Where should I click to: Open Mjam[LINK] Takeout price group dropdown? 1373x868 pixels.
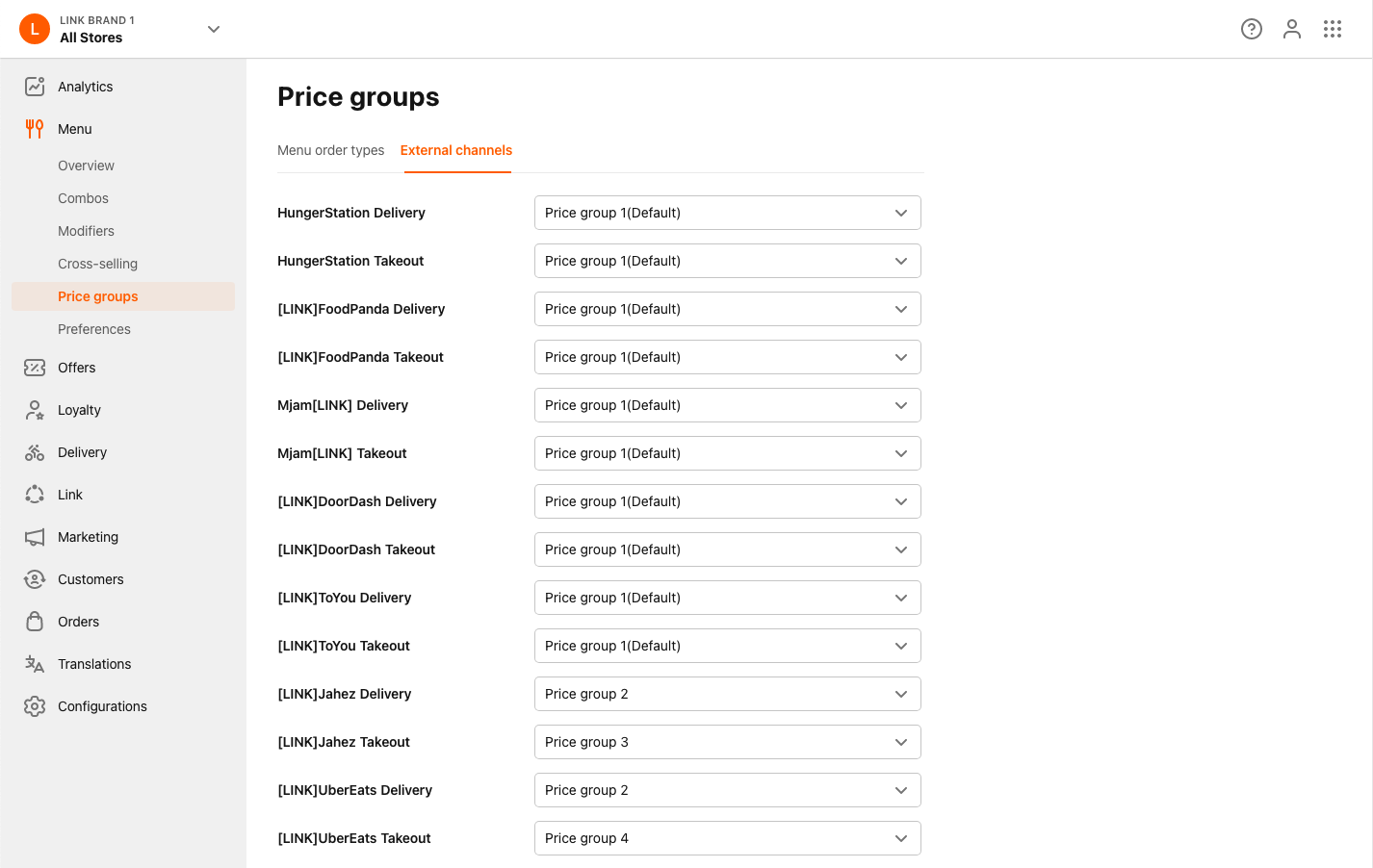click(728, 453)
